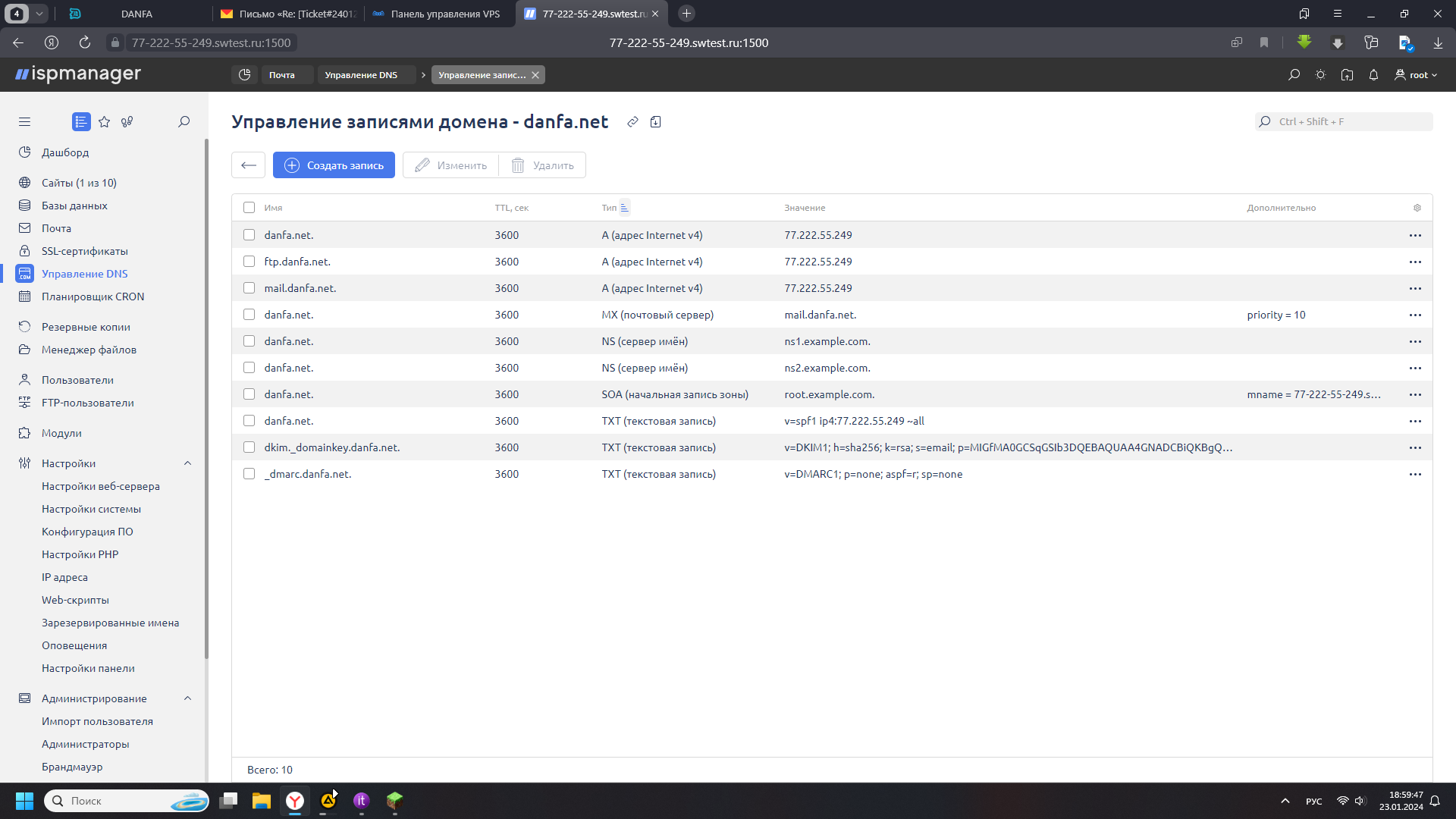Open notifications bell in ispmanager header
This screenshot has height=819, width=1456.
click(x=1373, y=75)
